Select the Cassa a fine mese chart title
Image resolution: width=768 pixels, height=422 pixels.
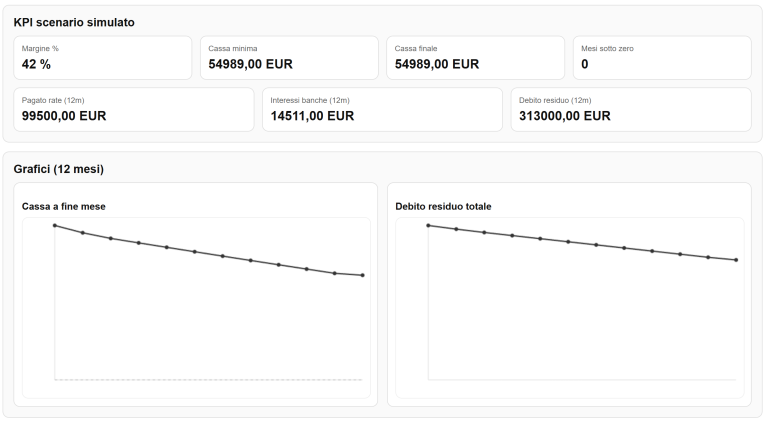pos(64,206)
